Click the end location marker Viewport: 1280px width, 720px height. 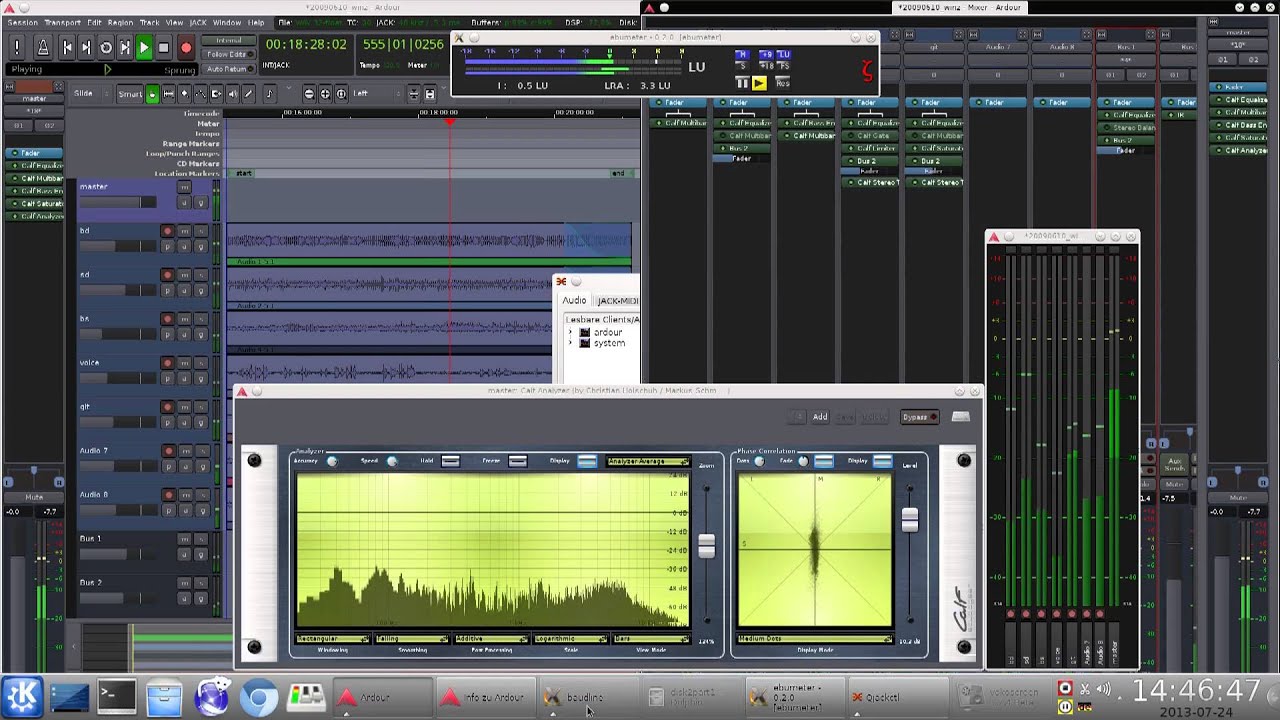coord(618,174)
